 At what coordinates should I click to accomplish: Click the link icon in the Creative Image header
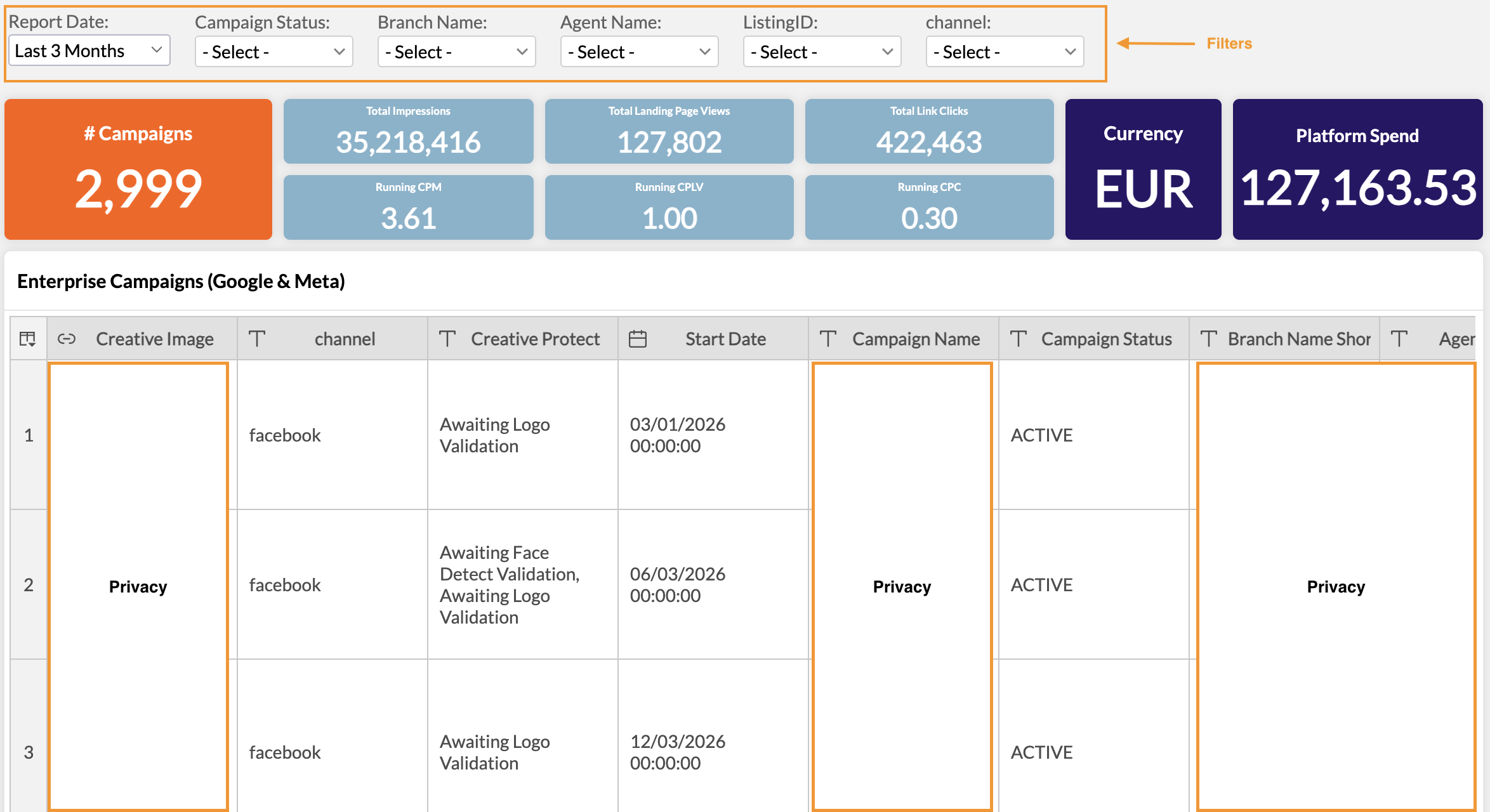67,339
